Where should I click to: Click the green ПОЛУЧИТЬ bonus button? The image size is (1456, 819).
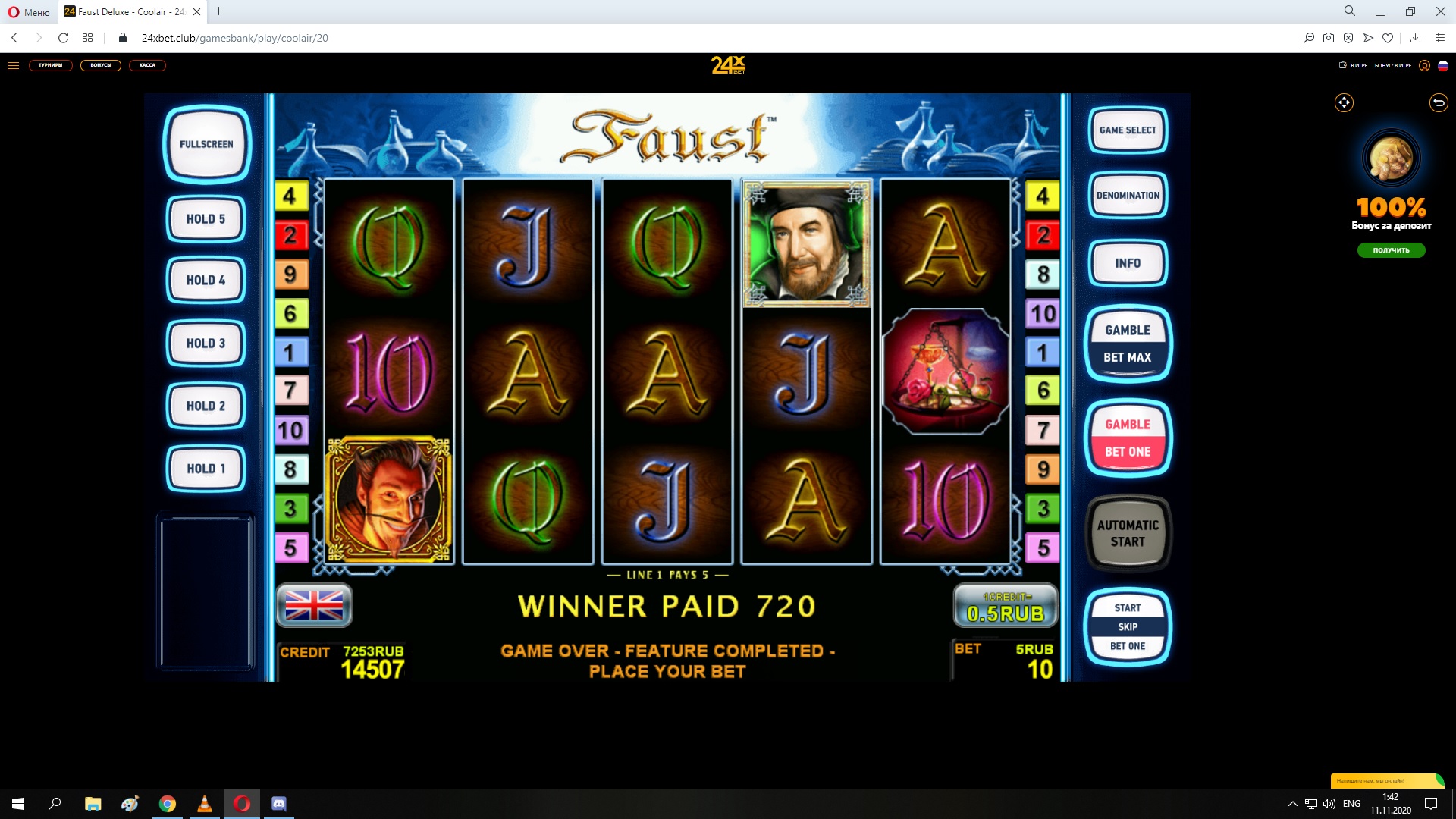(1391, 250)
